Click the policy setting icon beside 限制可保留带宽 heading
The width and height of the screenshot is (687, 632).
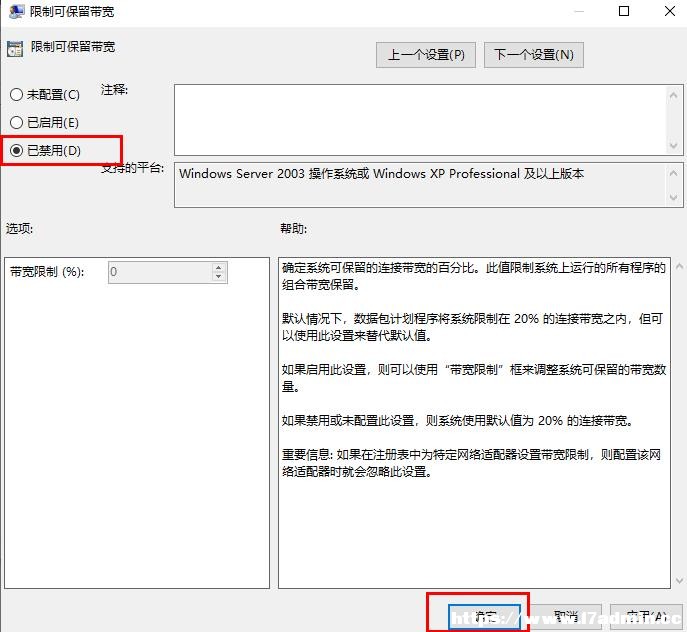[x=15, y=49]
